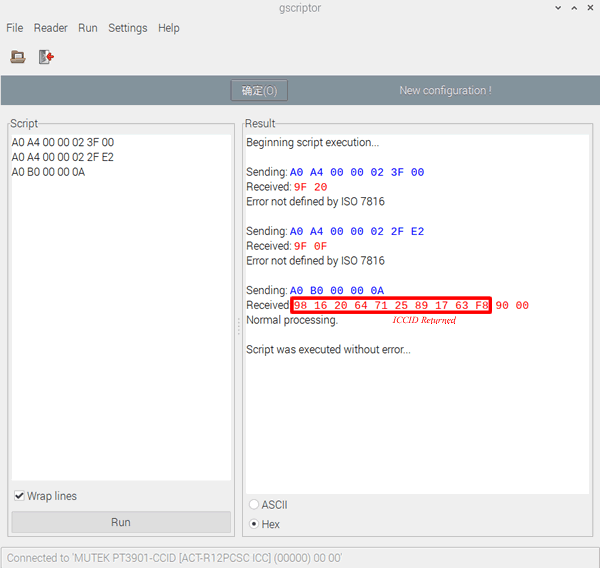
Task: Confirm with the 确定(O) button
Action: tap(259, 90)
